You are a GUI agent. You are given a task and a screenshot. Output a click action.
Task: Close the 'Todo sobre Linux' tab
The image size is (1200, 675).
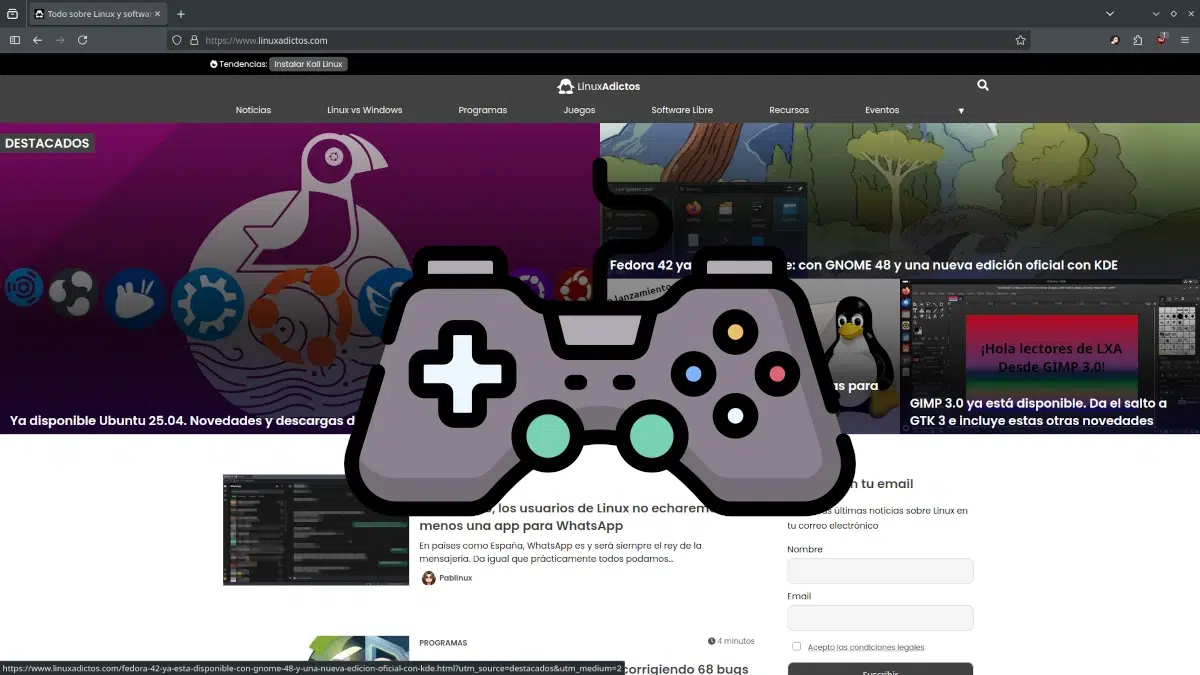(x=157, y=14)
